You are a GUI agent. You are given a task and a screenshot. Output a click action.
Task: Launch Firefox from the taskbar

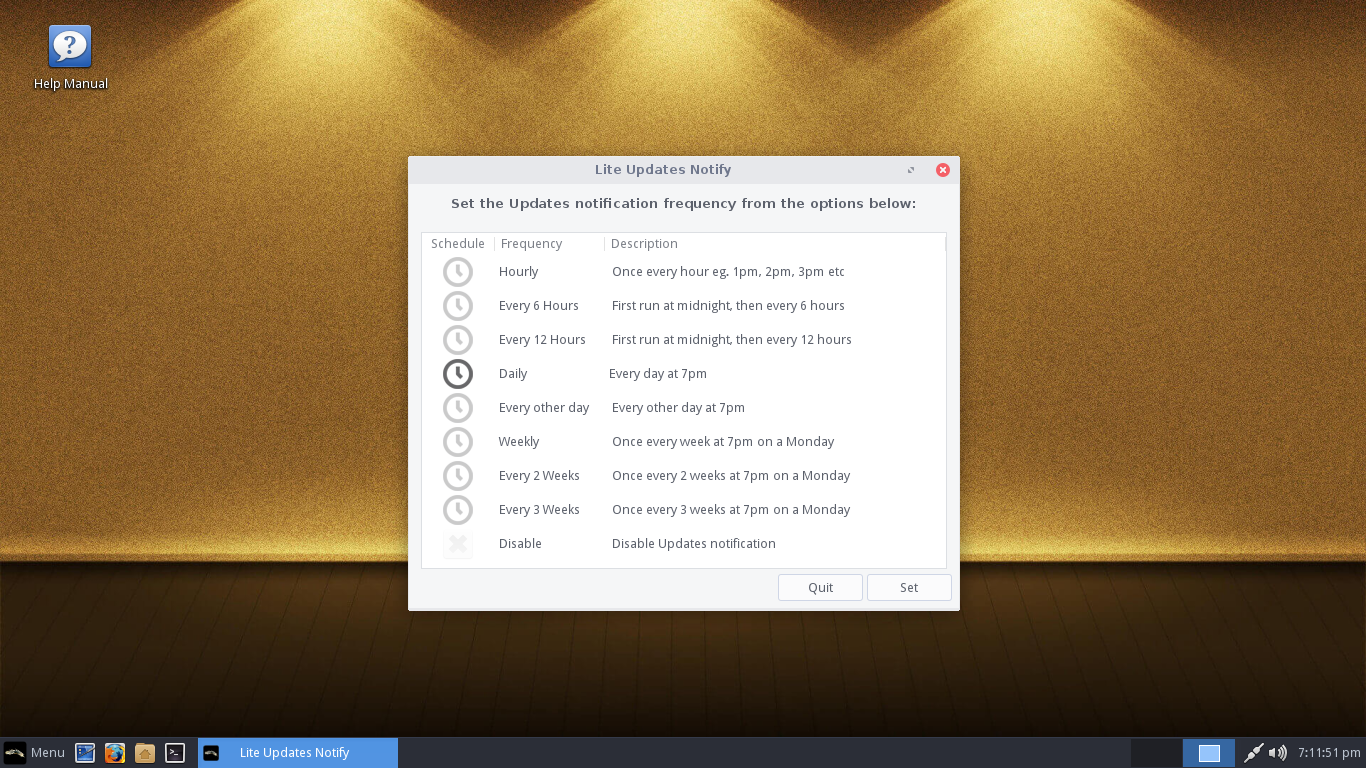click(x=115, y=753)
